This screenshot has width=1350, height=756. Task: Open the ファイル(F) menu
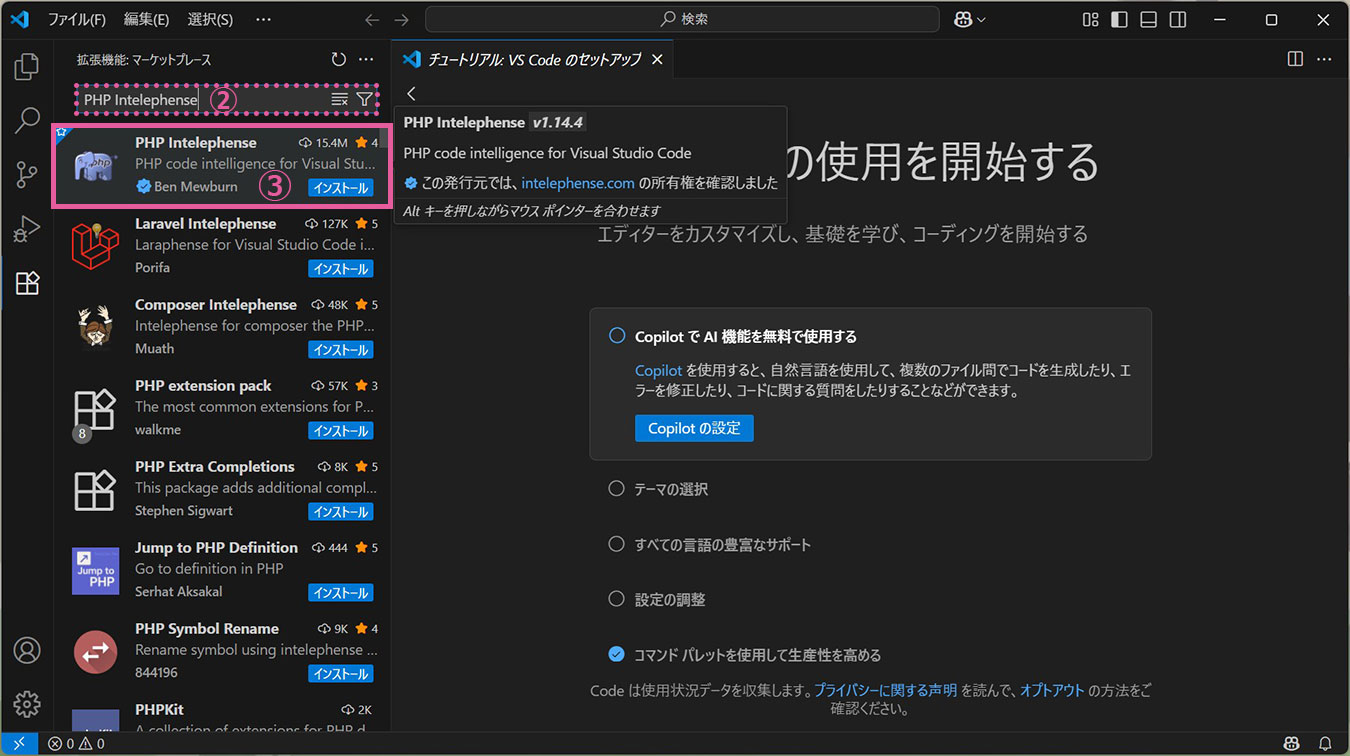(77, 20)
